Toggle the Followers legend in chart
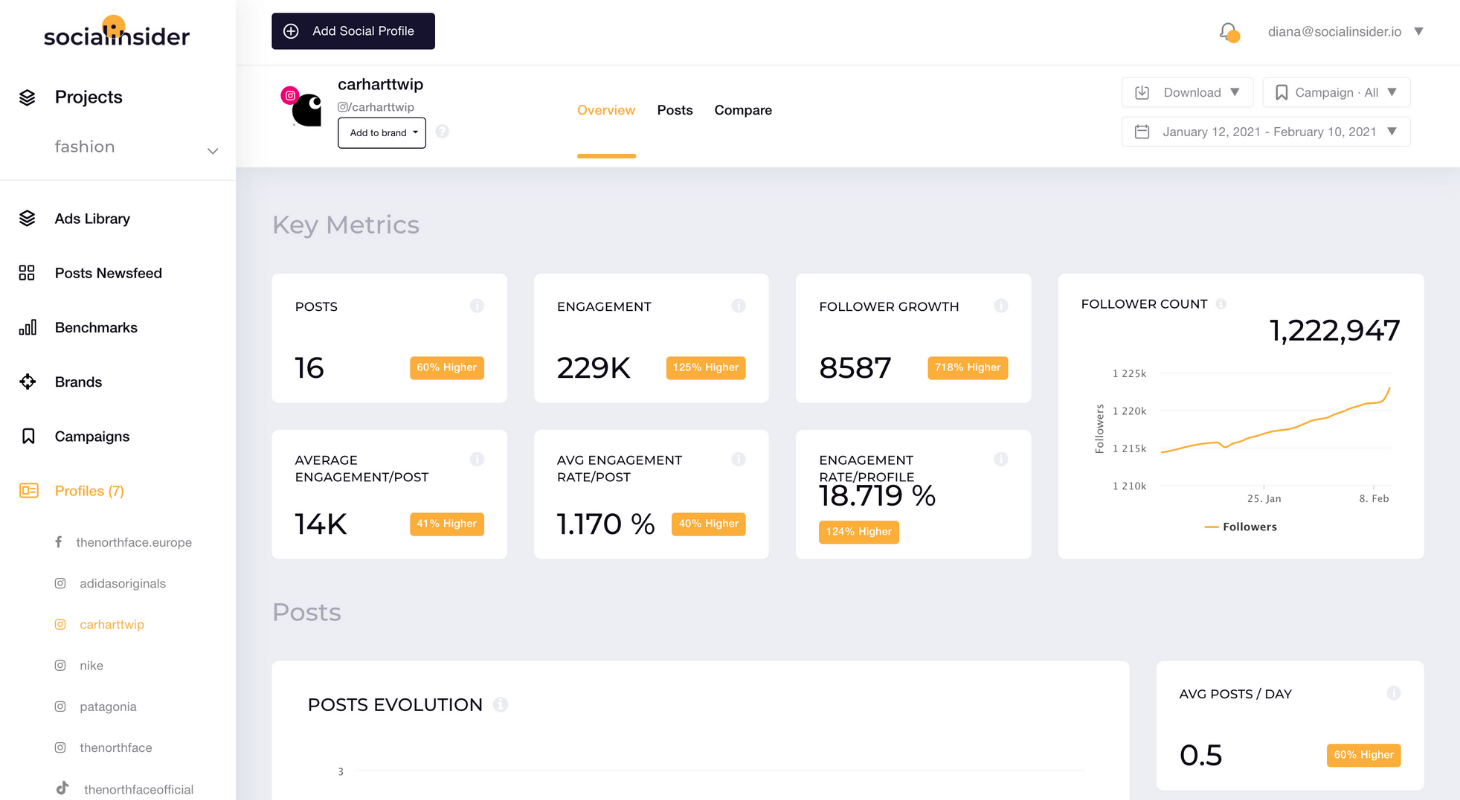The width and height of the screenshot is (1460, 800). click(x=1241, y=527)
